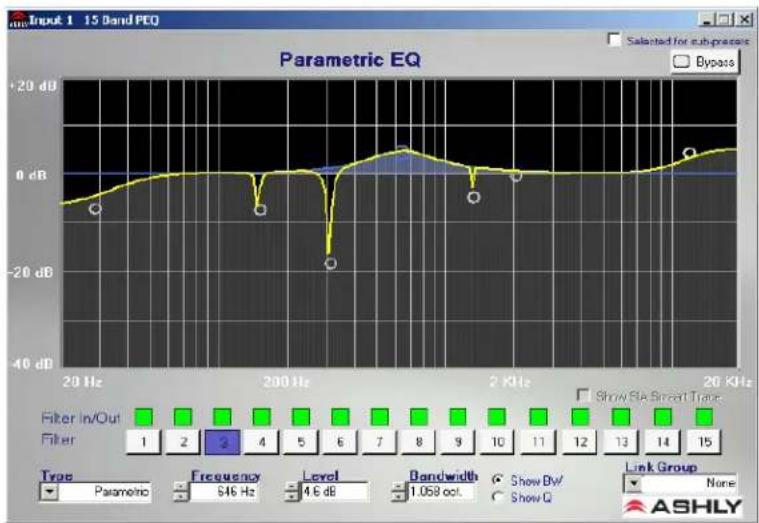Select filter 1 button
Image resolution: width=759 pixels, height=523 pixels.
tap(144, 442)
